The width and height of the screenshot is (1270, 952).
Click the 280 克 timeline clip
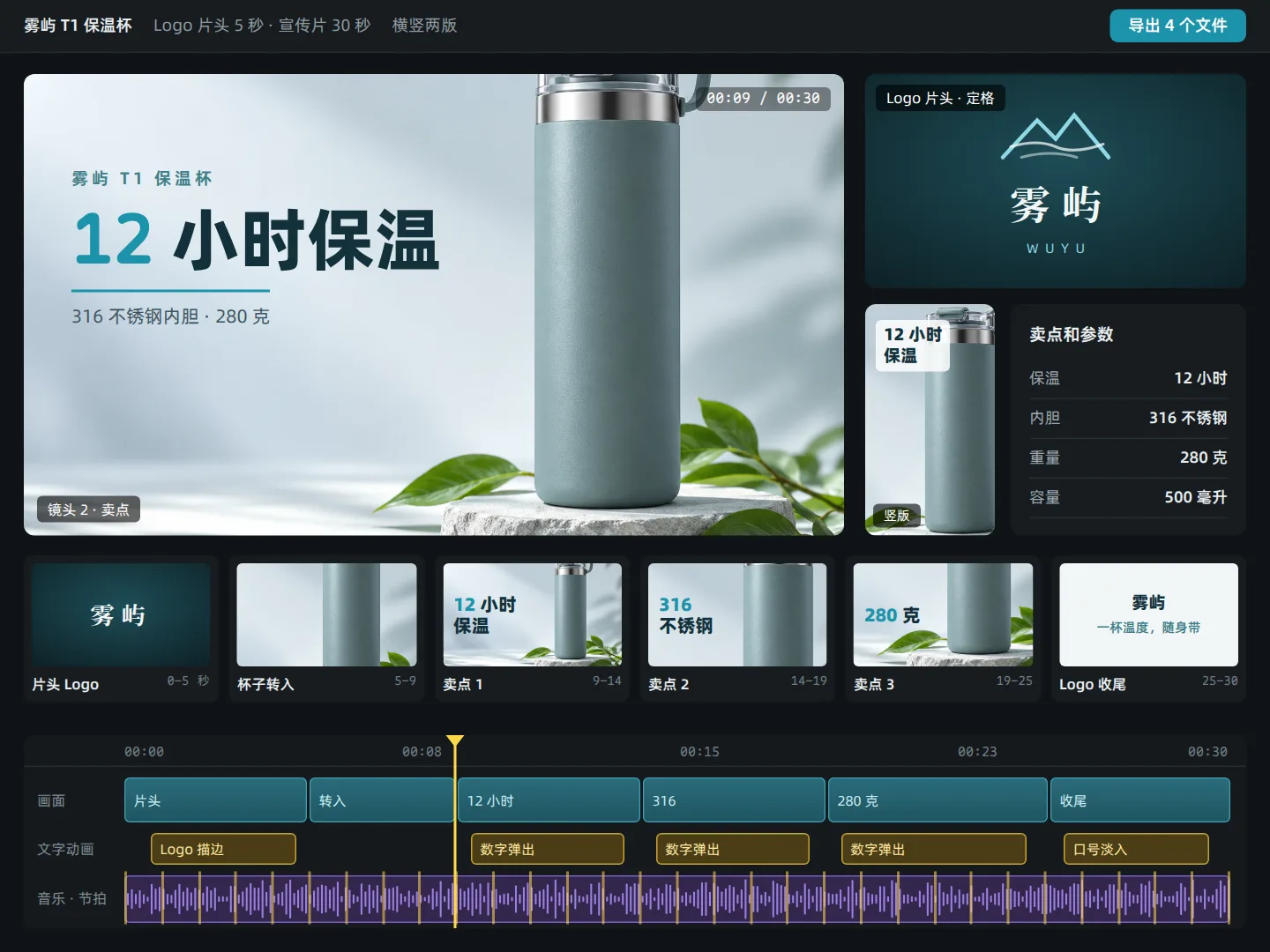938,800
